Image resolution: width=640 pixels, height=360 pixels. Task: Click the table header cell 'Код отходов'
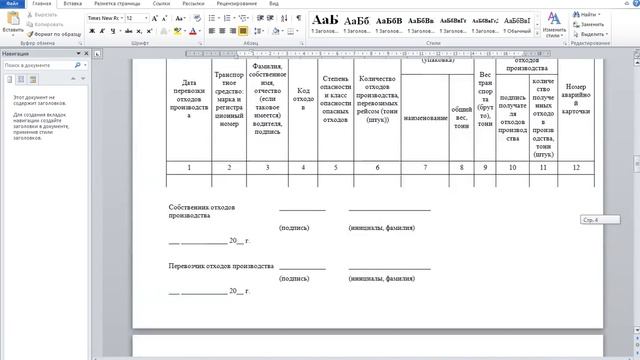(303, 99)
